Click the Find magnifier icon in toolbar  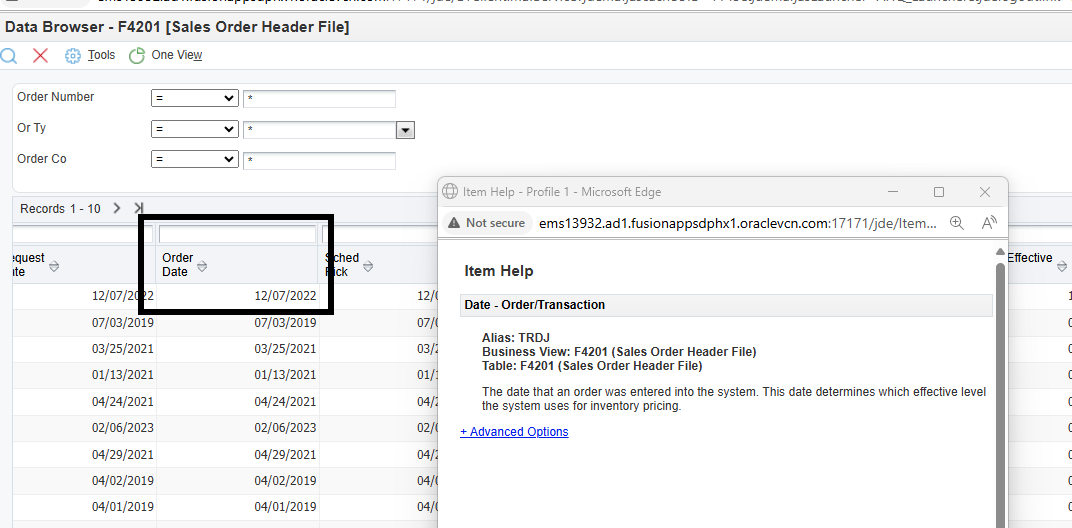pos(8,55)
